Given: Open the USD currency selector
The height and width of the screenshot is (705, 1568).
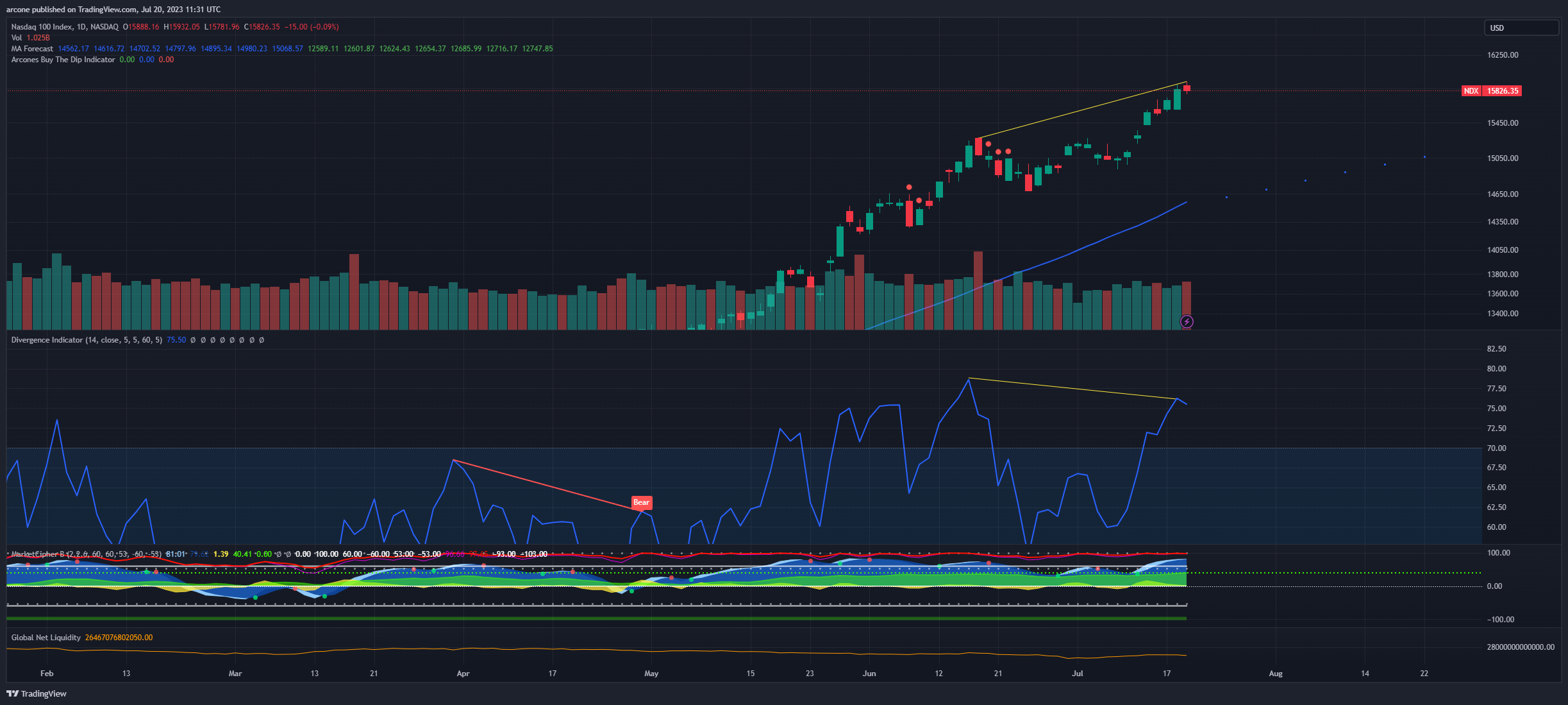Looking at the screenshot, I should [x=1521, y=28].
